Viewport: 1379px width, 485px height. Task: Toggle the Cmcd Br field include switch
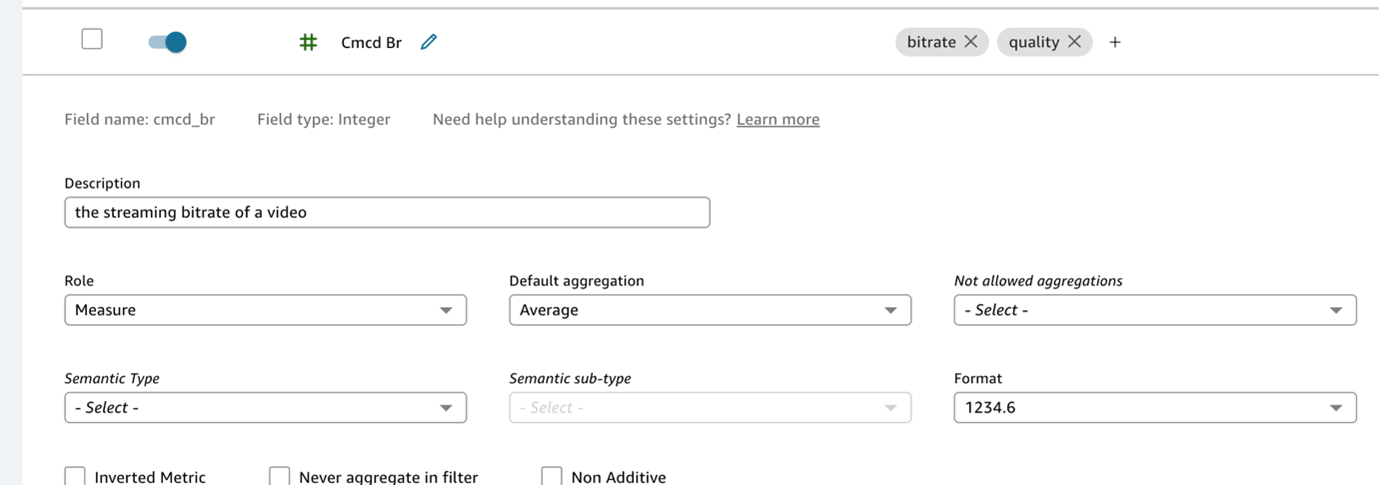[x=167, y=42]
